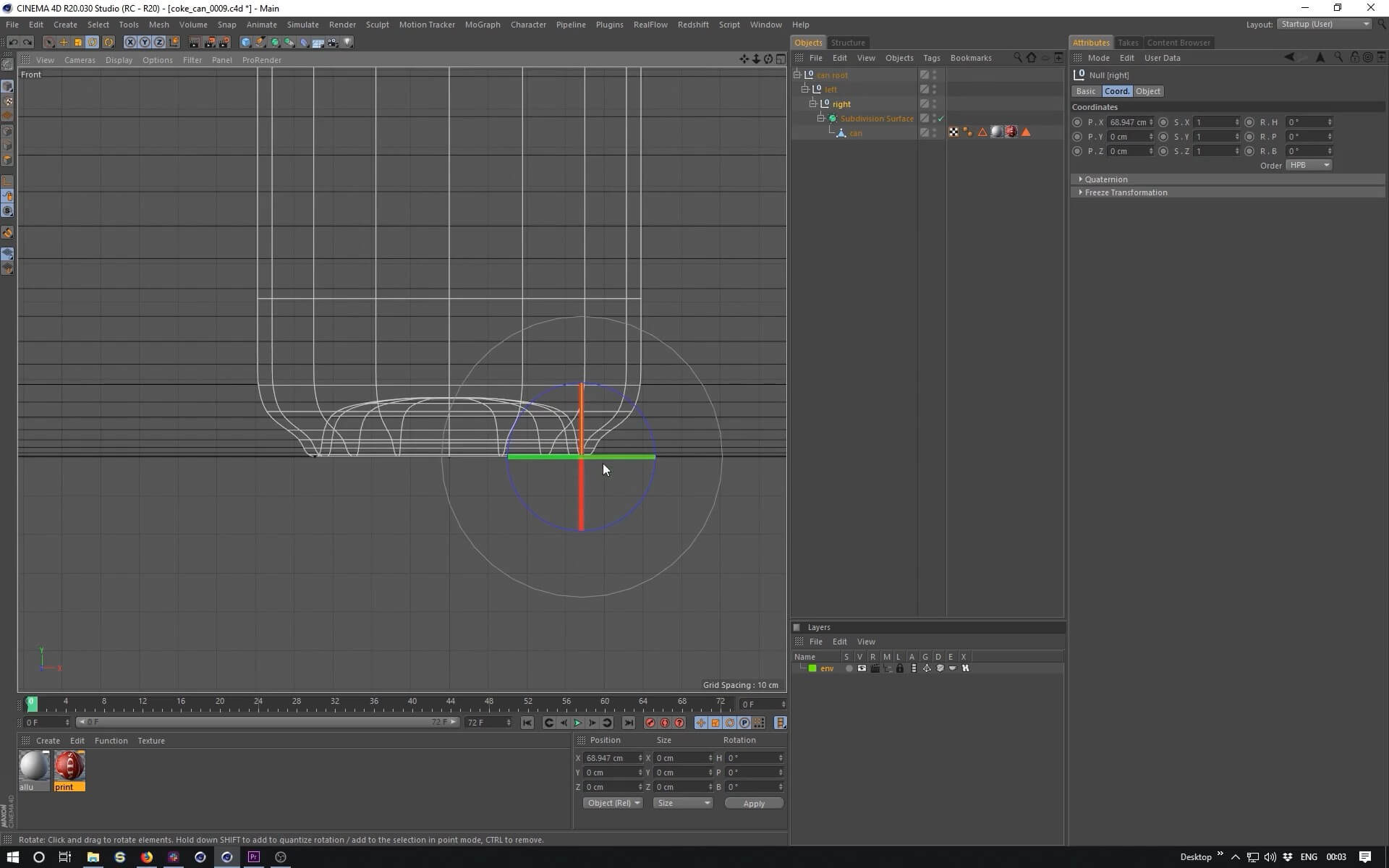Add a Cube primitive object
This screenshot has width=1389, height=868.
(246, 42)
